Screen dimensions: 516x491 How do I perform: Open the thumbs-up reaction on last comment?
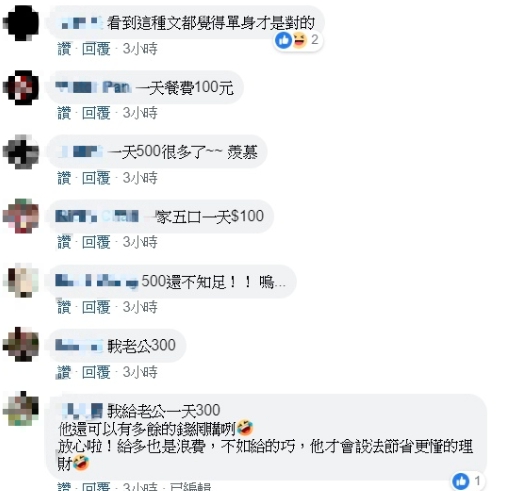pos(461,481)
